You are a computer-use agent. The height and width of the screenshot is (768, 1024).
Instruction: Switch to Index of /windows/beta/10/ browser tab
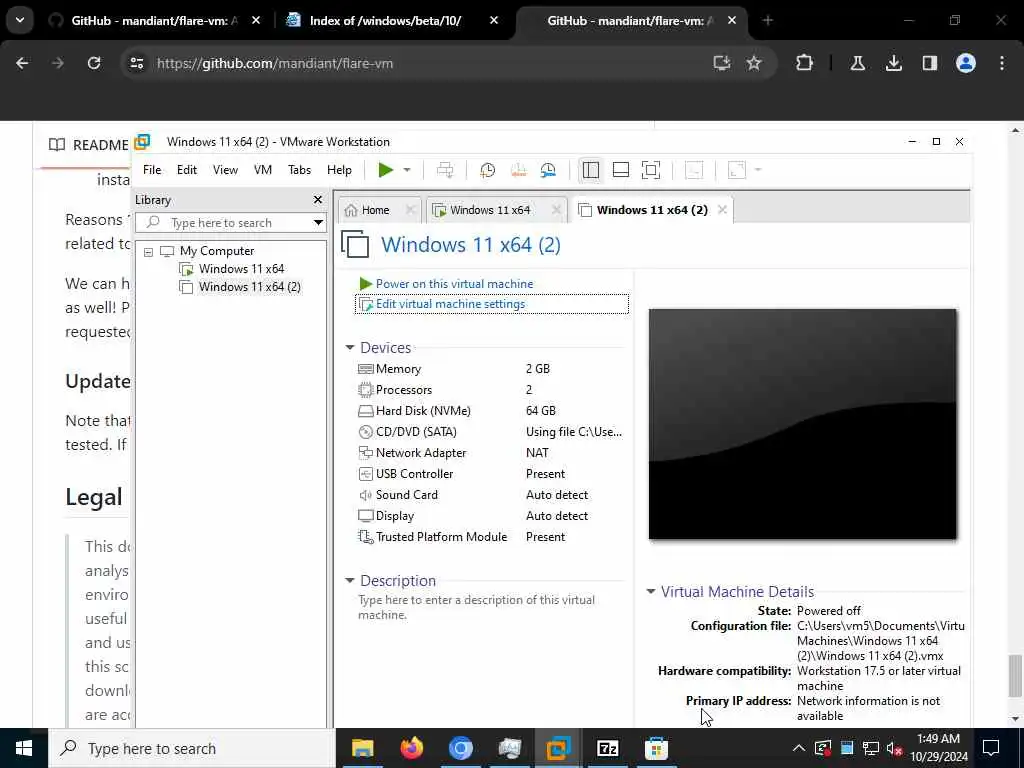[x=385, y=21]
